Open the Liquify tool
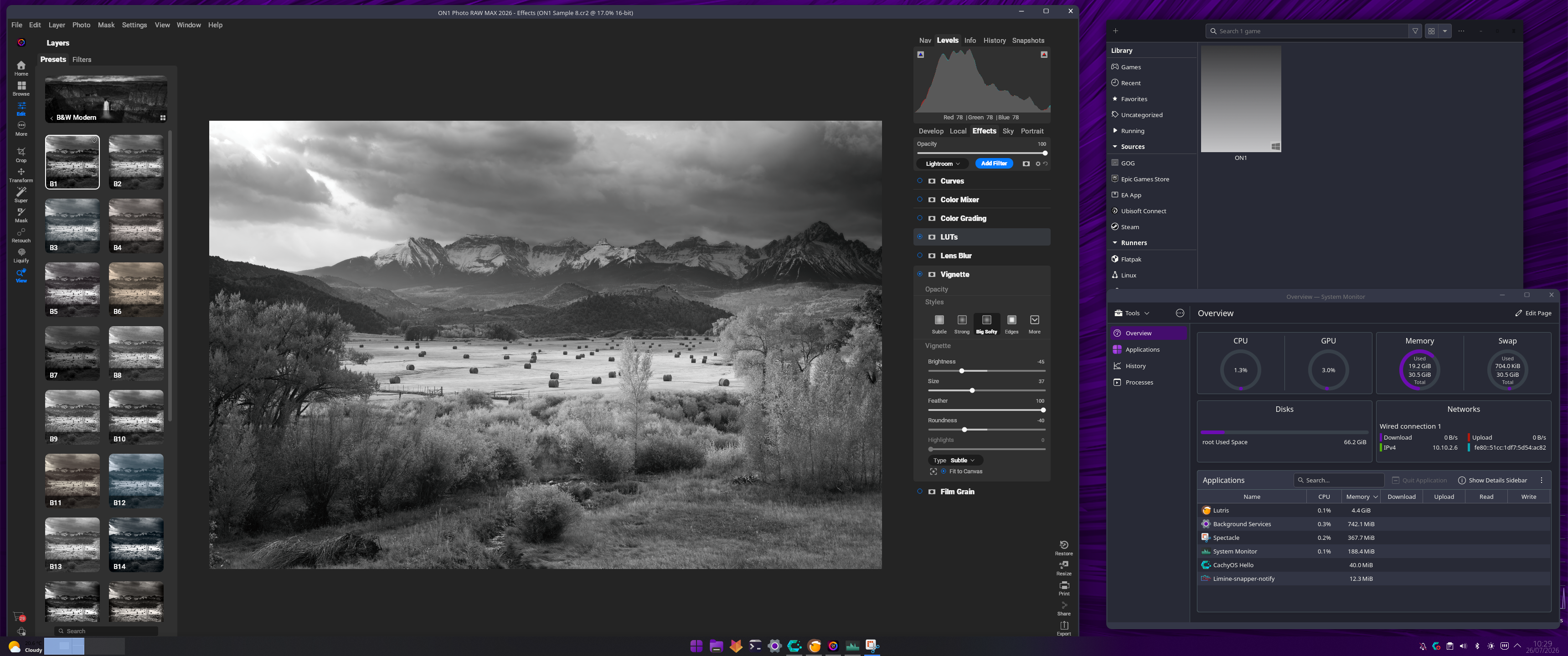1568x656 pixels. click(x=21, y=255)
